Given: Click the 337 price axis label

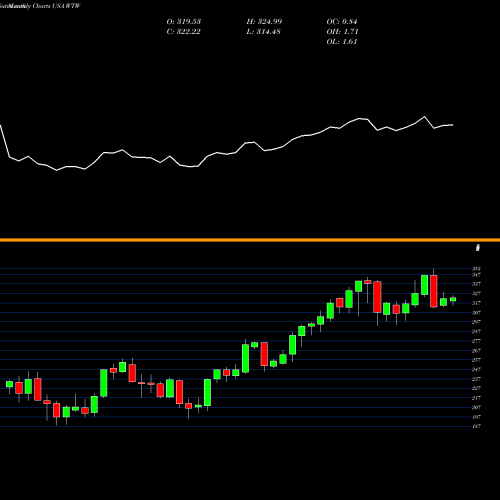Looking at the screenshot, I should tap(476, 284).
